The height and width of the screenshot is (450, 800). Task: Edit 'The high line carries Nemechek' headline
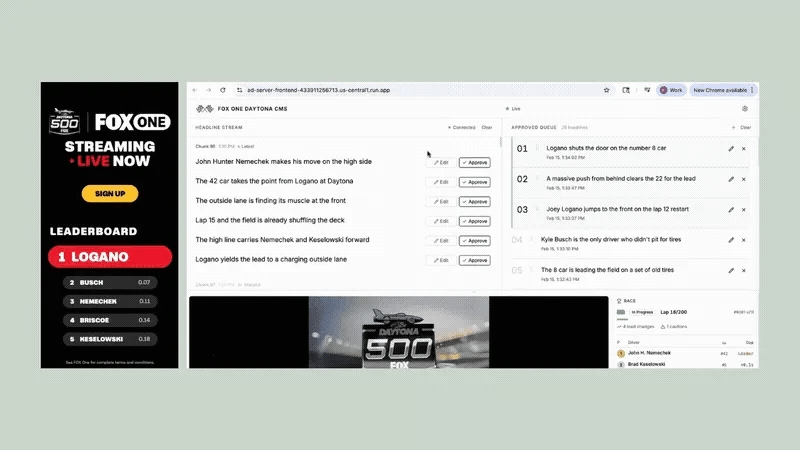pos(441,241)
